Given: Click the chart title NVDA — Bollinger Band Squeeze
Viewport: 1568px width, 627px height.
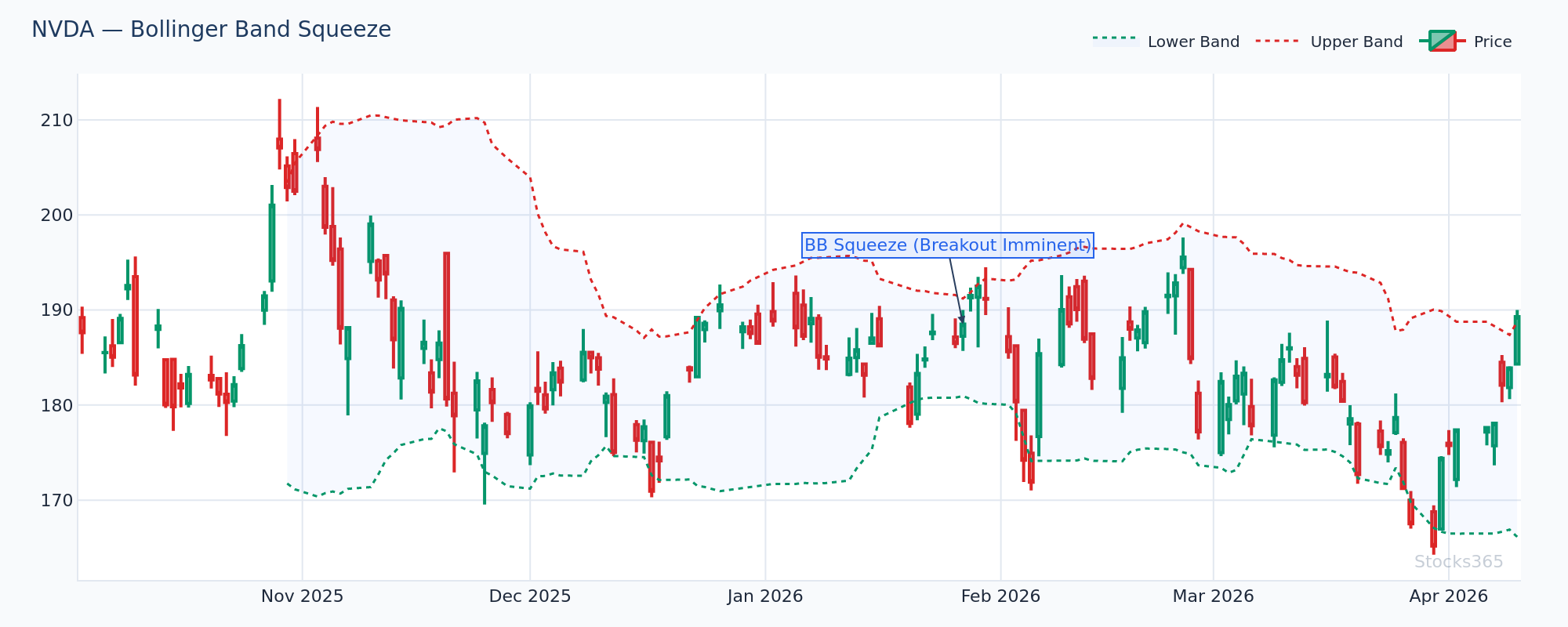Looking at the screenshot, I should click(x=211, y=30).
